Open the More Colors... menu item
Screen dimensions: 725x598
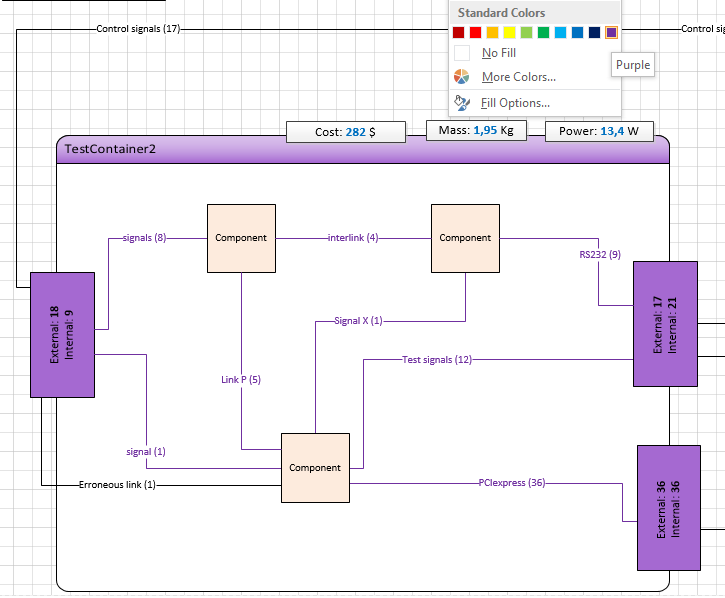(x=535, y=77)
